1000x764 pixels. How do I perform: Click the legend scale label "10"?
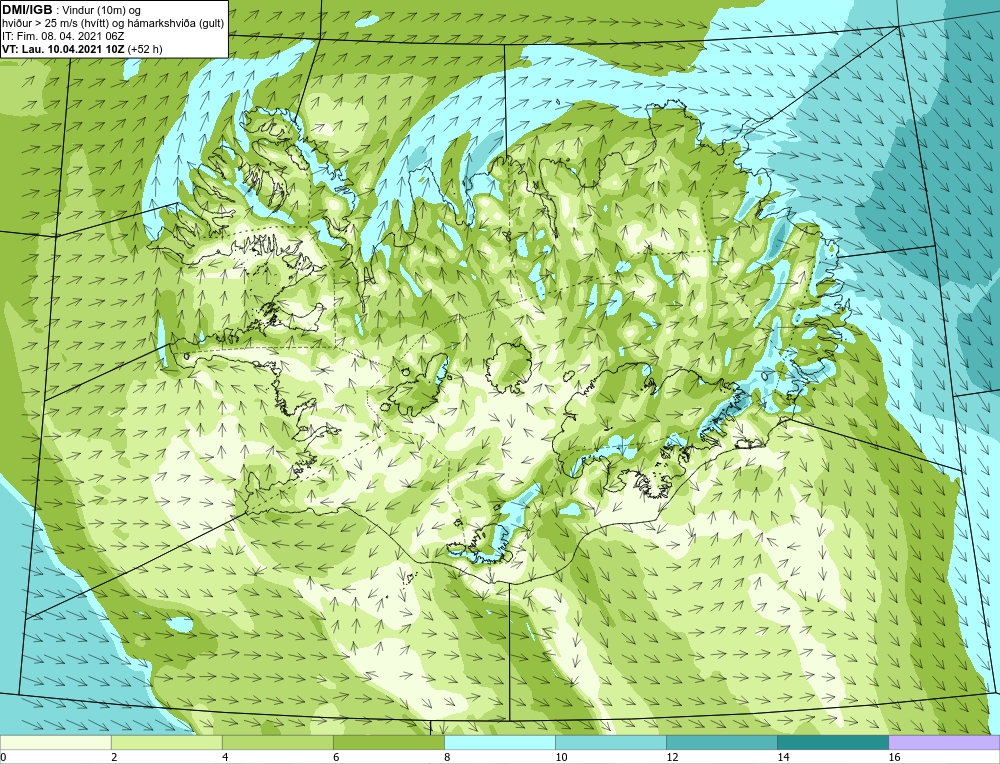click(561, 757)
